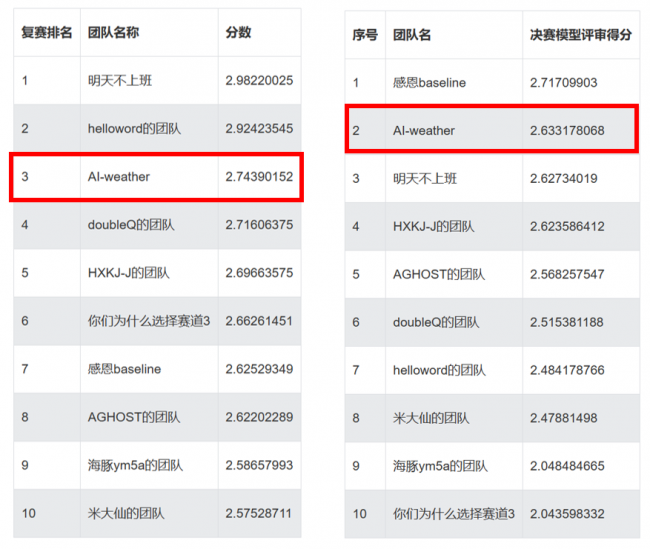
Task: Click the score cell 2.66261451
Action: tap(259, 321)
